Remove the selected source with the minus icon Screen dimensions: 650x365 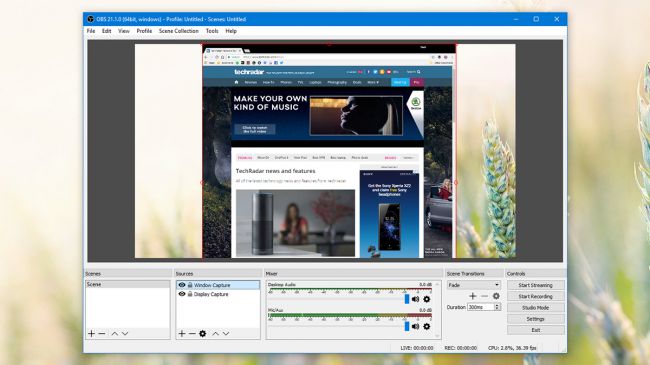(x=192, y=333)
